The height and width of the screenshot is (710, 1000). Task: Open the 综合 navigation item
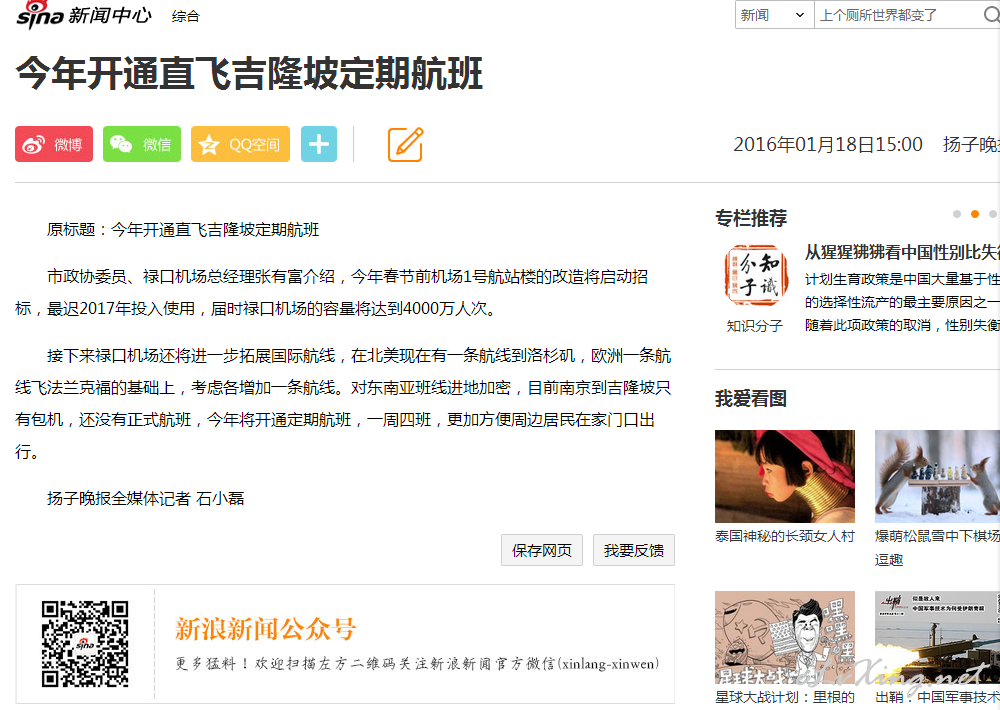pos(186,17)
